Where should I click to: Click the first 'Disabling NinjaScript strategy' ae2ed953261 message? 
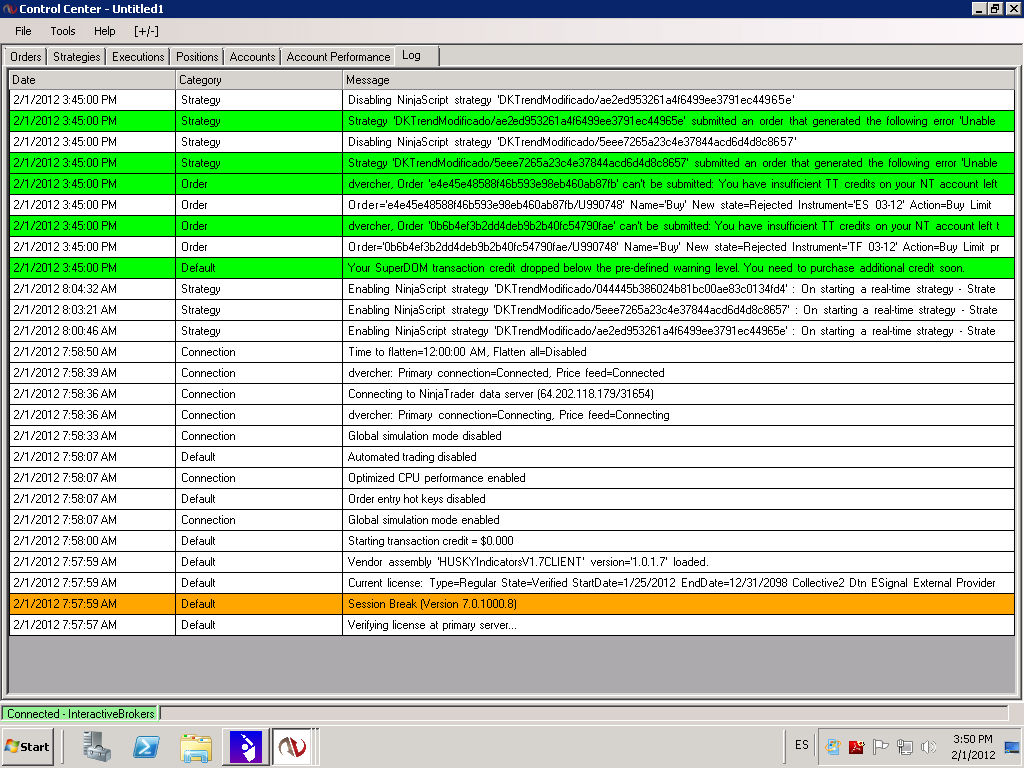679,100
